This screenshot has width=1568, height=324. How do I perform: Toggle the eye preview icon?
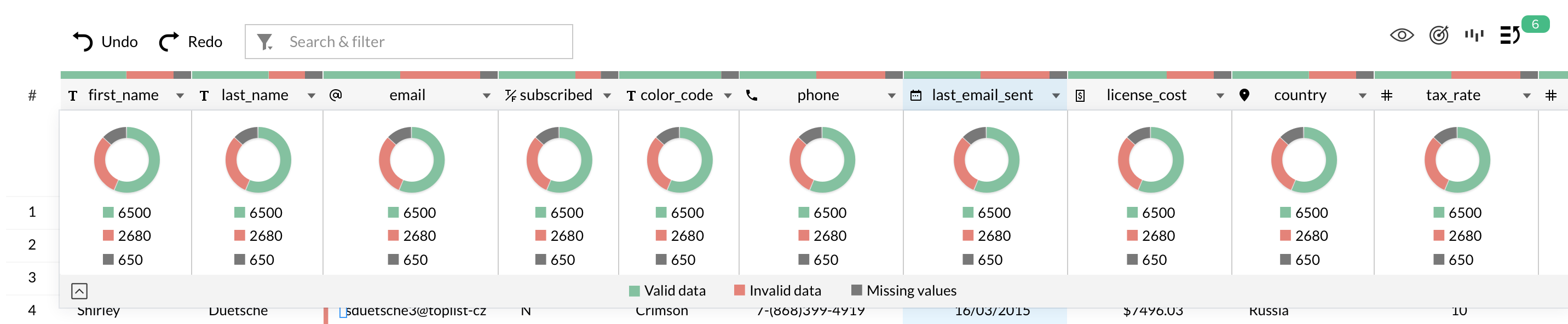tap(1401, 36)
